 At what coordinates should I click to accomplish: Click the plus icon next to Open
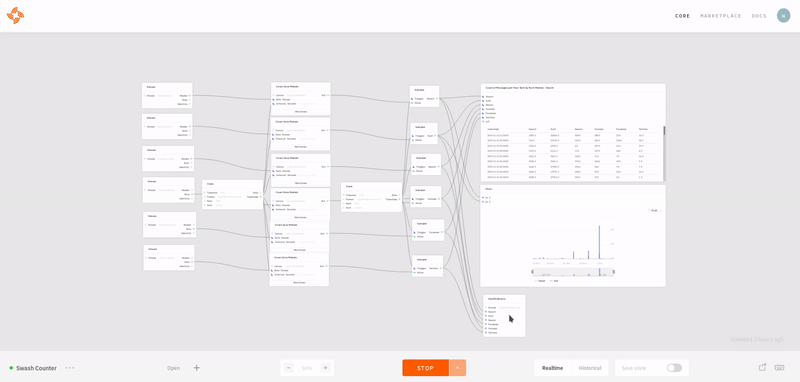tap(196, 368)
